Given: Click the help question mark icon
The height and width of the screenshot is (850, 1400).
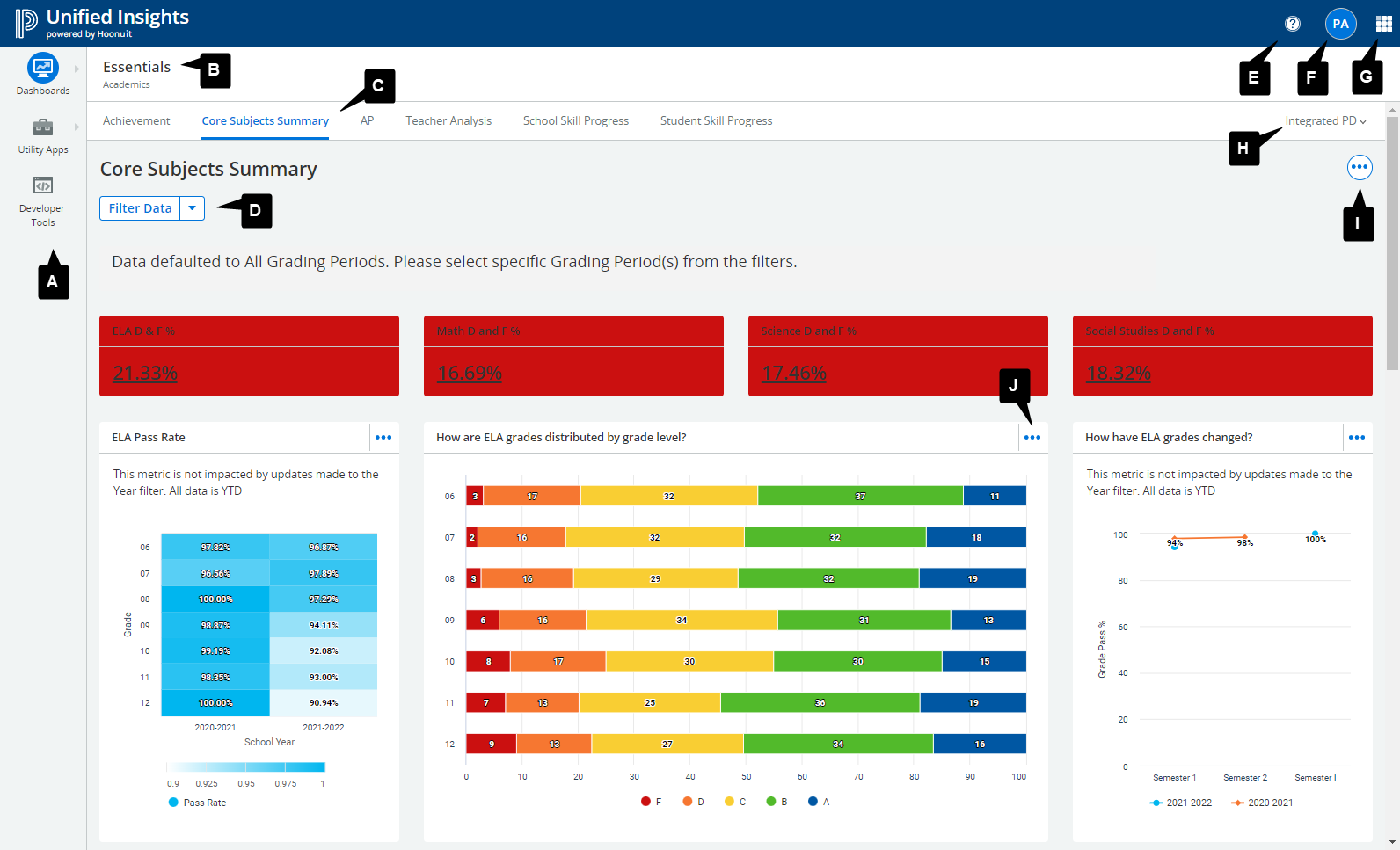Looking at the screenshot, I should [1292, 24].
